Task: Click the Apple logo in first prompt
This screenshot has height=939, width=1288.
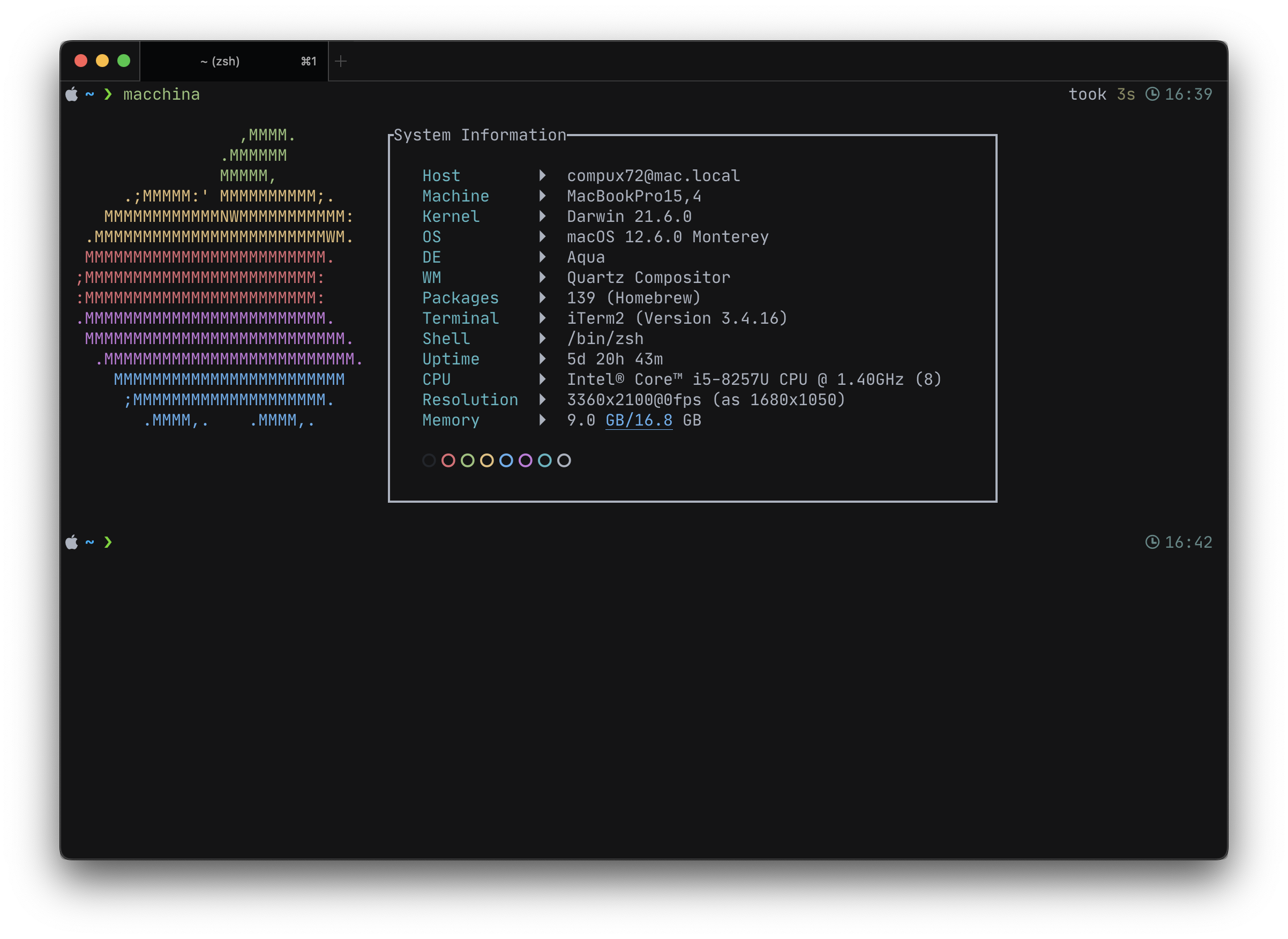Action: pos(72,94)
